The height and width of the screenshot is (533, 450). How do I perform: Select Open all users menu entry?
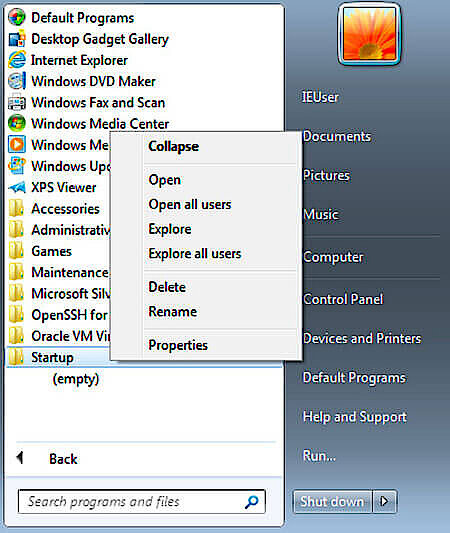190,204
